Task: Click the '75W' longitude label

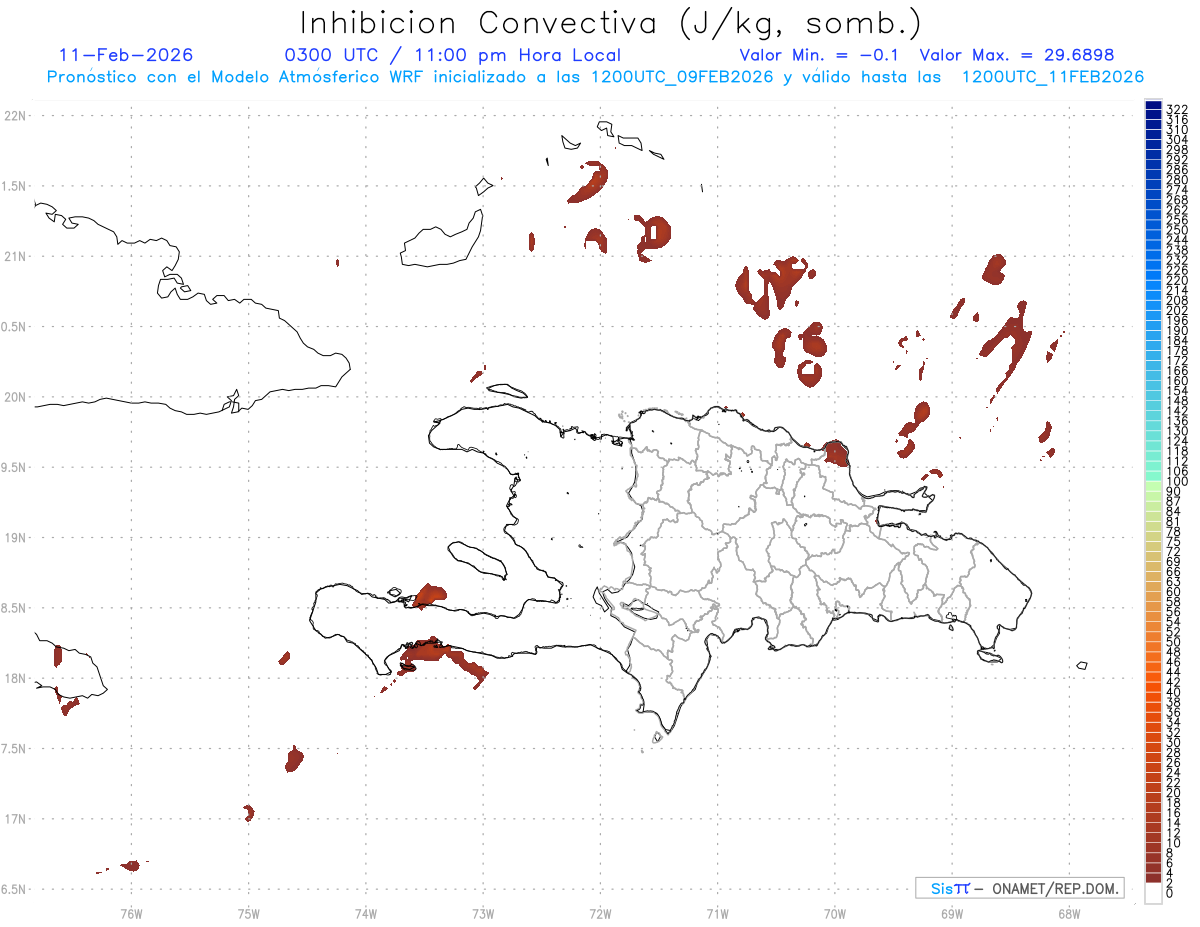Action: coord(248,913)
